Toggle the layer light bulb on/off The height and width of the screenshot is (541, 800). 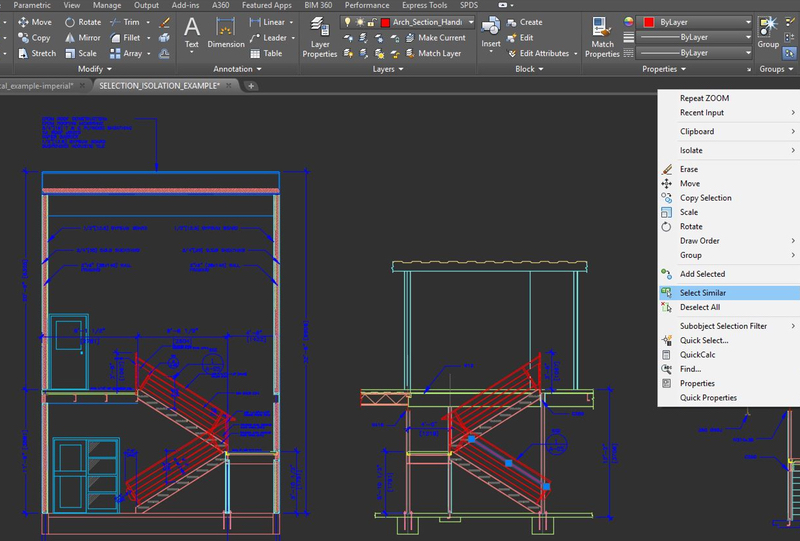pos(347,22)
